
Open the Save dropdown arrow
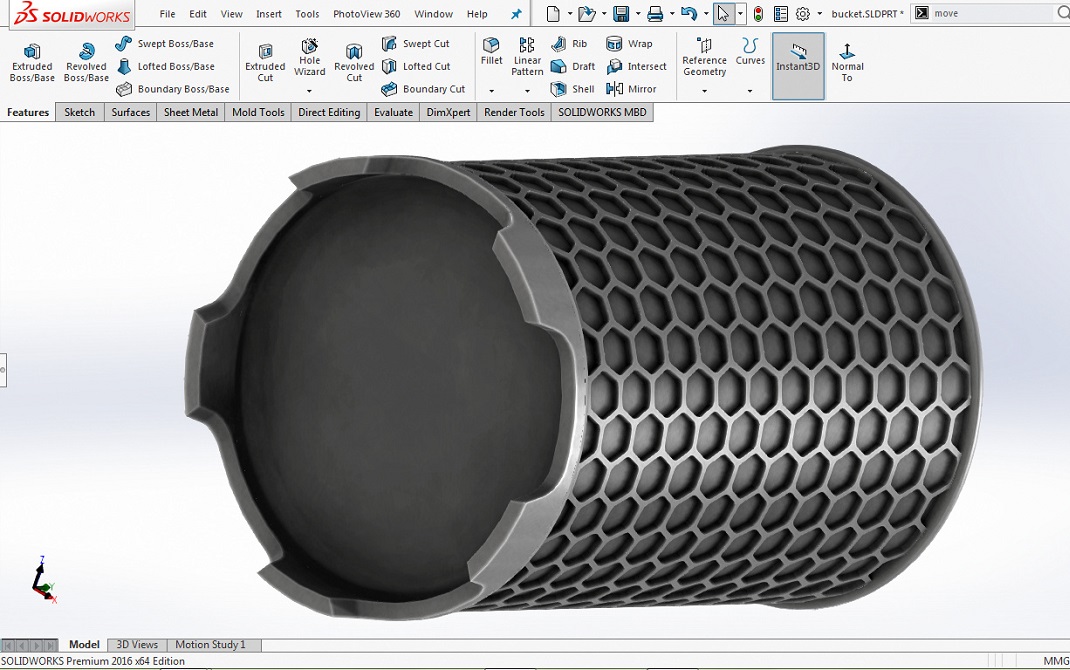click(638, 14)
